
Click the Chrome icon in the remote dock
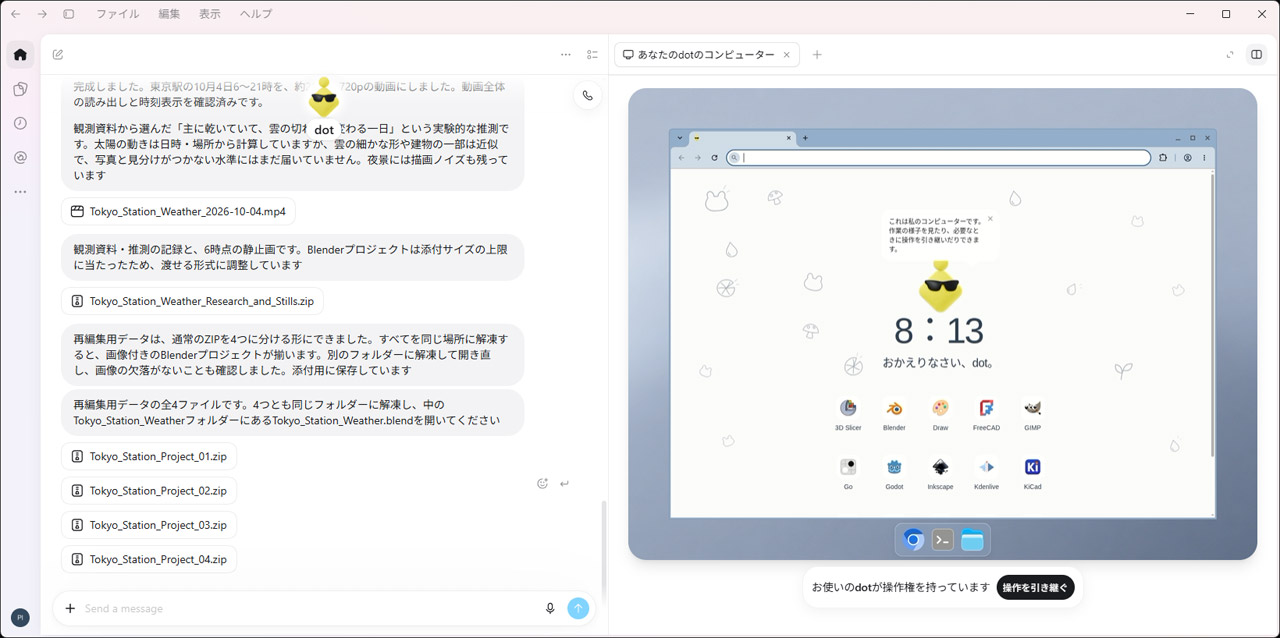(x=913, y=540)
